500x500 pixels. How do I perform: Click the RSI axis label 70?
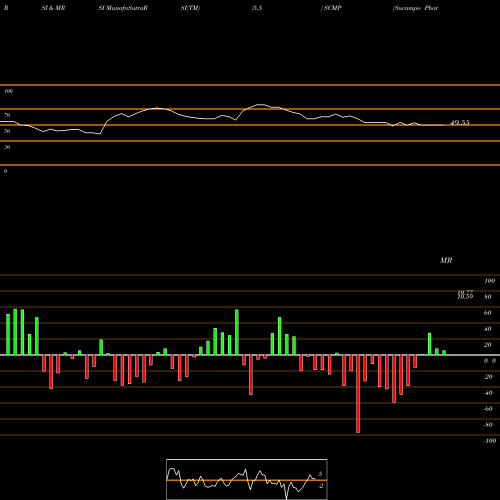tap(7, 115)
